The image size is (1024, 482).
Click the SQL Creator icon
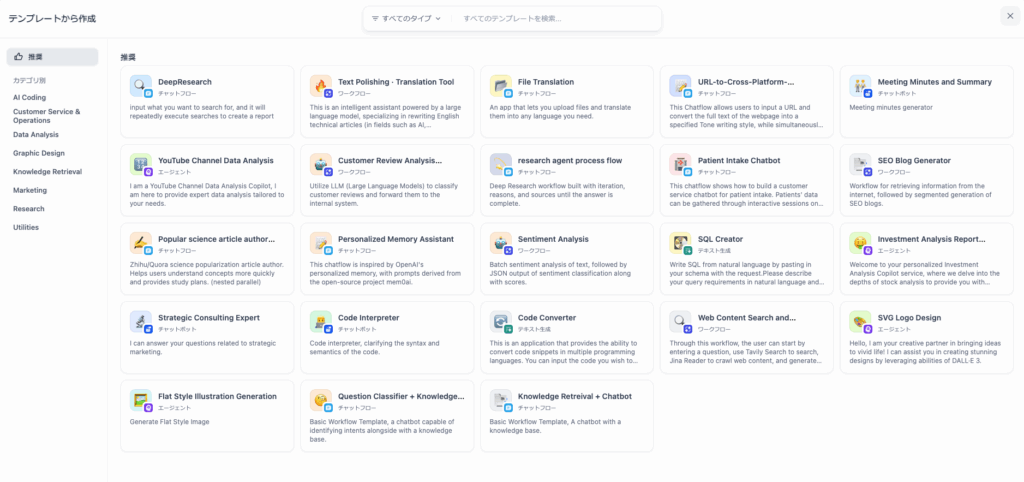click(681, 243)
